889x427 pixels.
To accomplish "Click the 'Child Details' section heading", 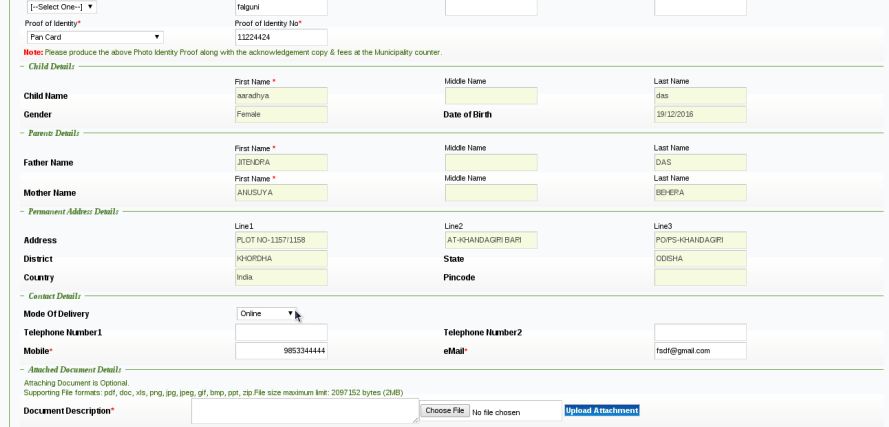I will point(51,66).
